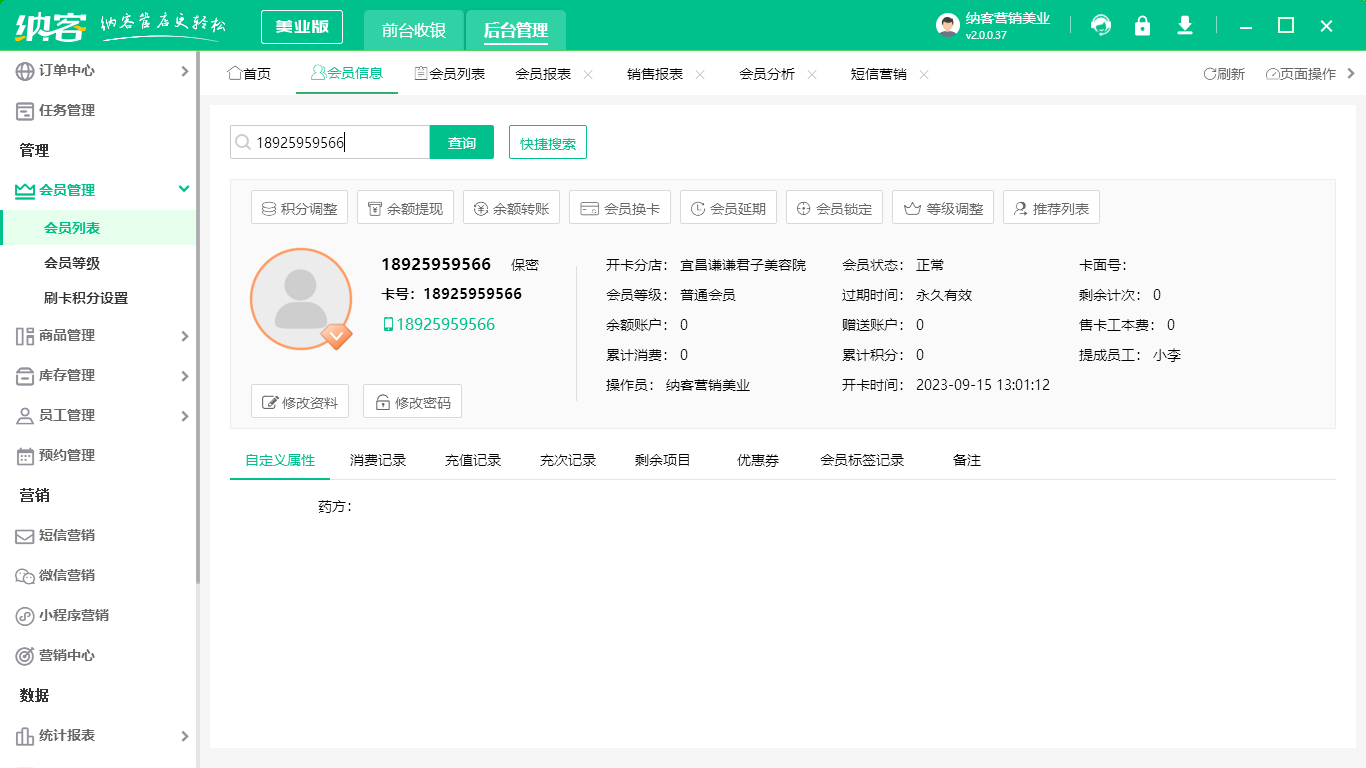1366x768 pixels.
Task: Open the 页面操作 menu
Action: (x=1301, y=74)
